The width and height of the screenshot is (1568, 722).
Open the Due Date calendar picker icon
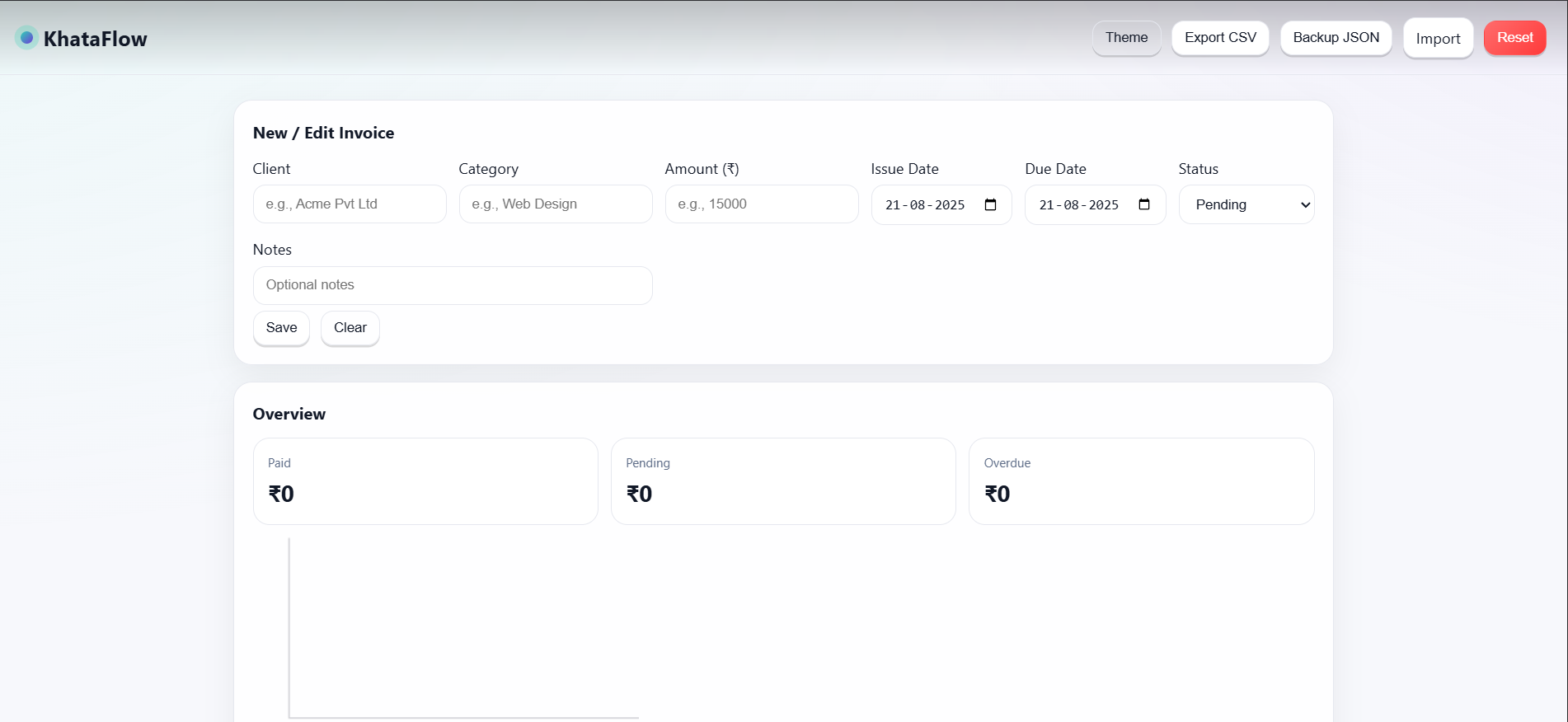pos(1143,204)
